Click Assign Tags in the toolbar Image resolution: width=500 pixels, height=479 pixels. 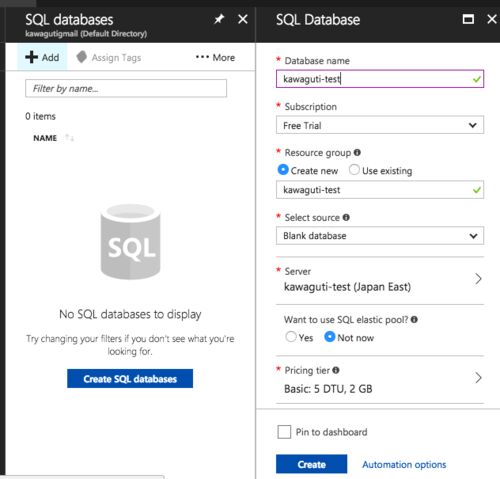point(109,57)
